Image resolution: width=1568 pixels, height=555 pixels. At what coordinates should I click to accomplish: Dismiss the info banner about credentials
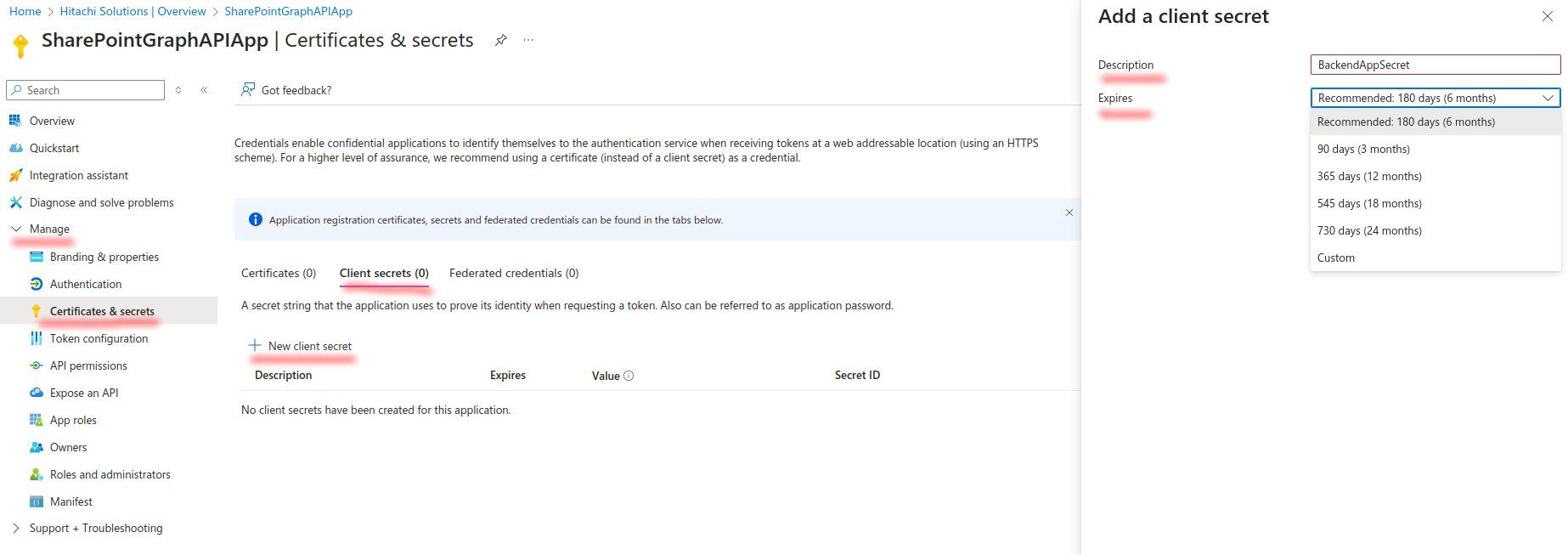coord(1069,212)
